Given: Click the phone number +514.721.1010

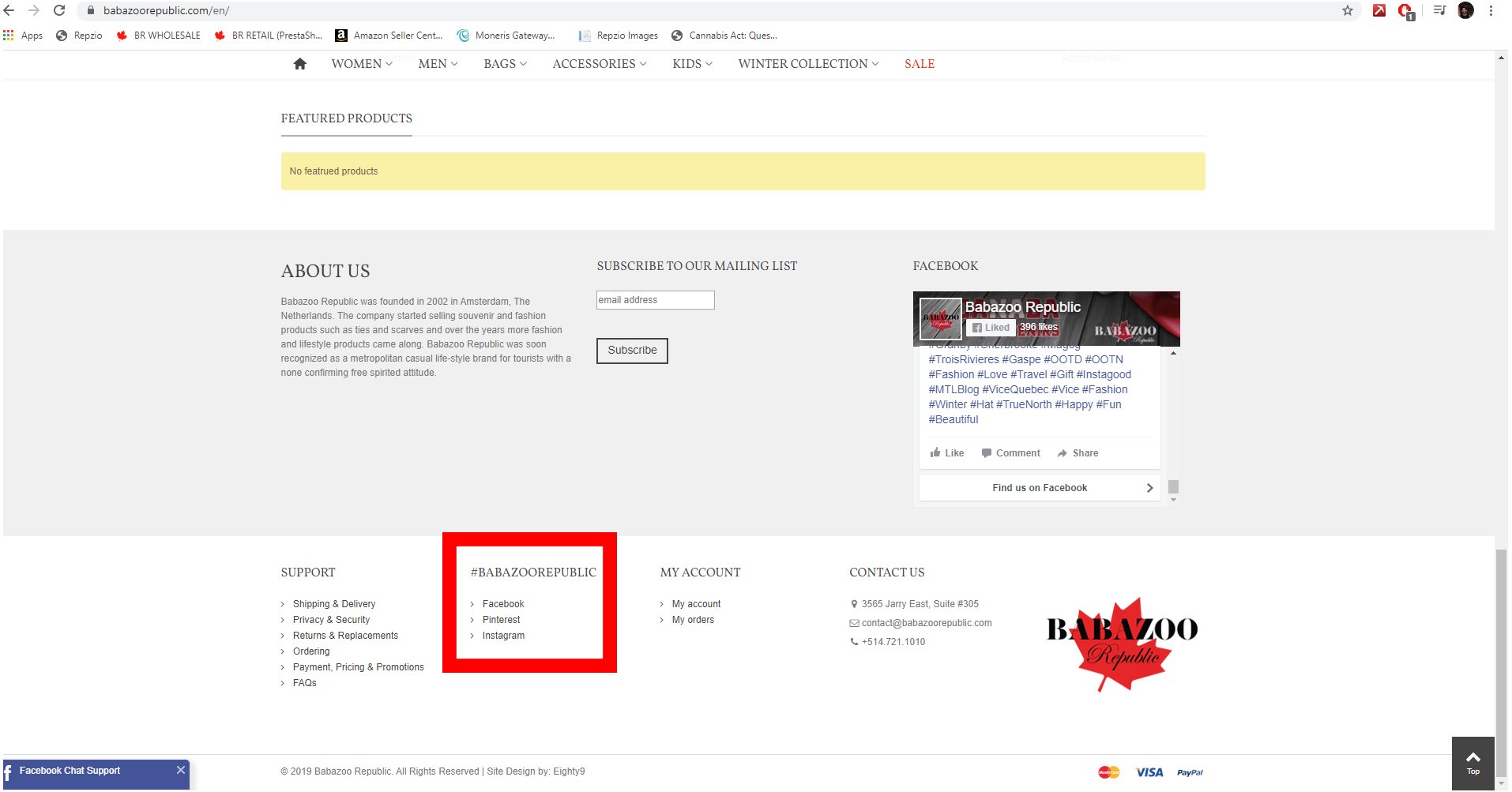Looking at the screenshot, I should click(x=893, y=642).
